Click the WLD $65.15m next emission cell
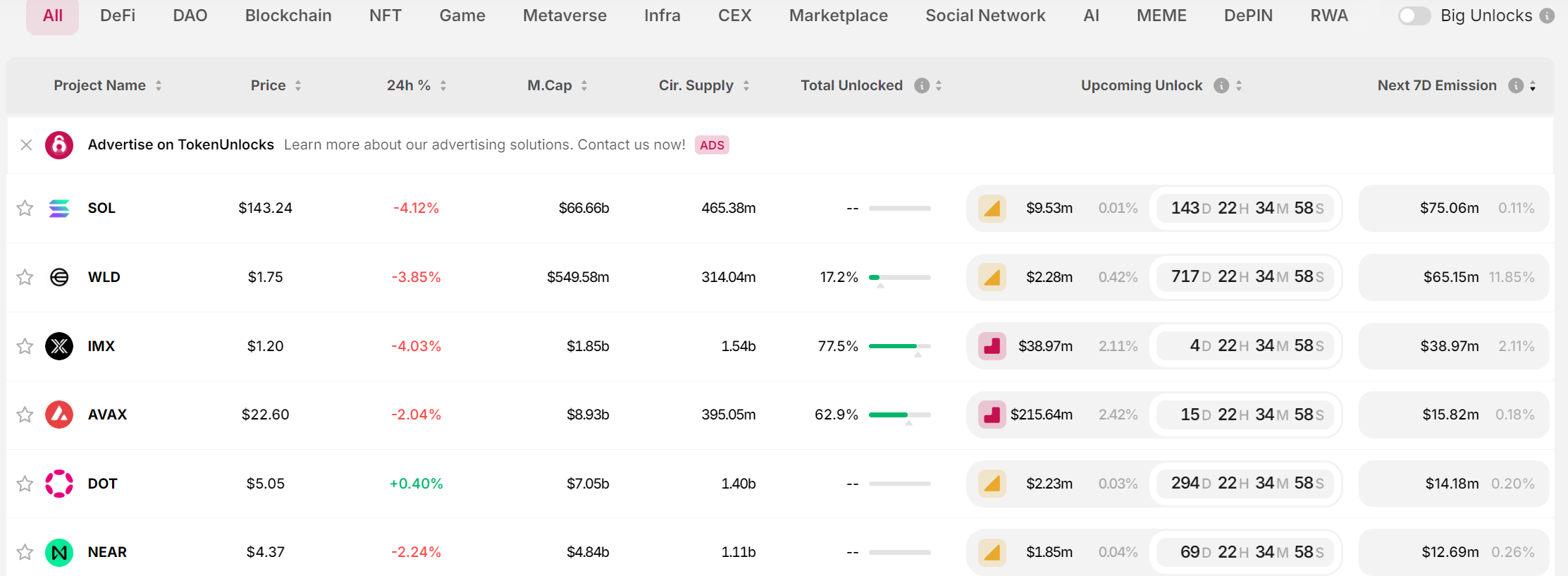This screenshot has width=1568, height=576. pyautogui.click(x=1454, y=277)
